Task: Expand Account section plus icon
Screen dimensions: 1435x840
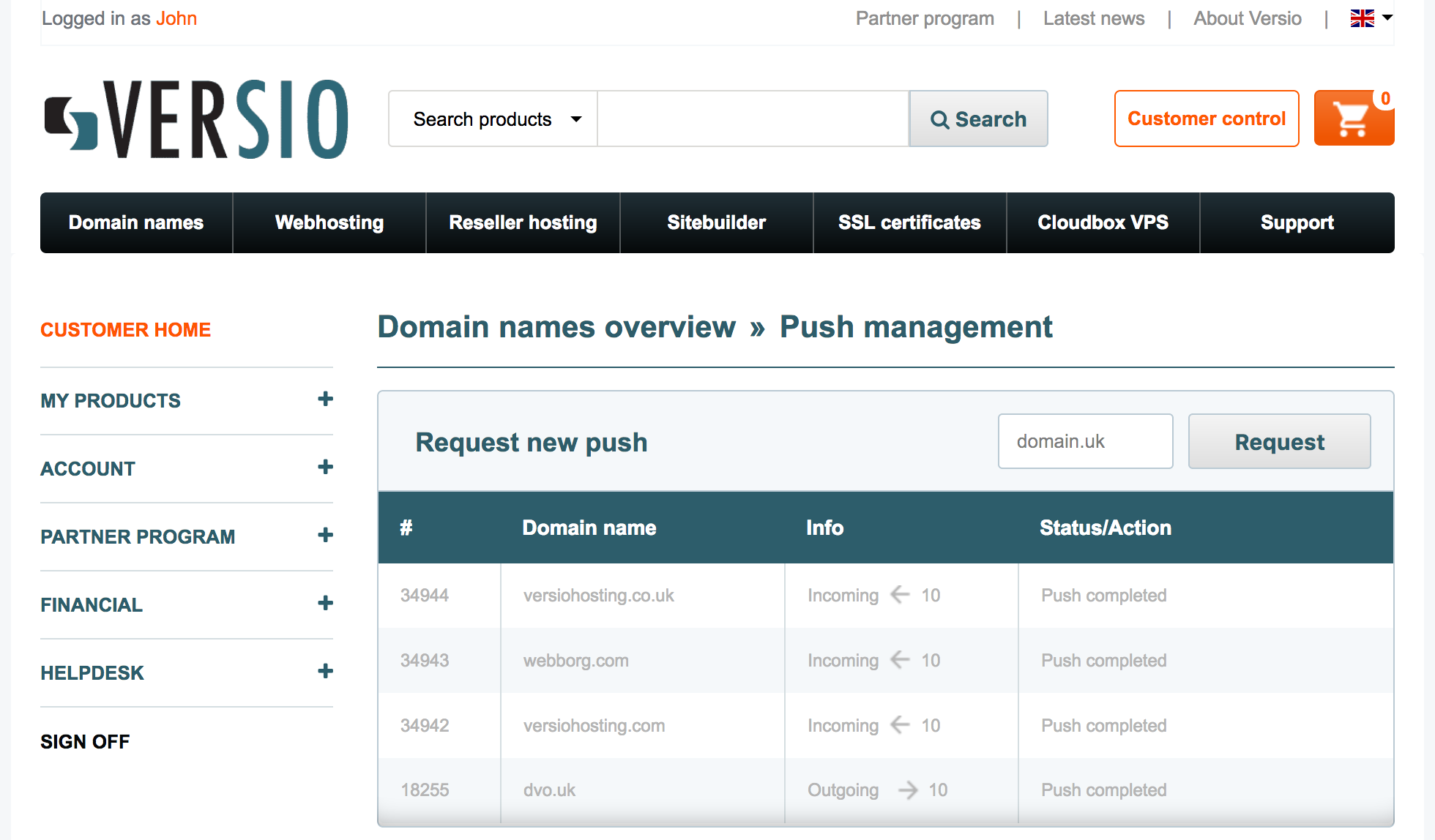Action: [325, 467]
